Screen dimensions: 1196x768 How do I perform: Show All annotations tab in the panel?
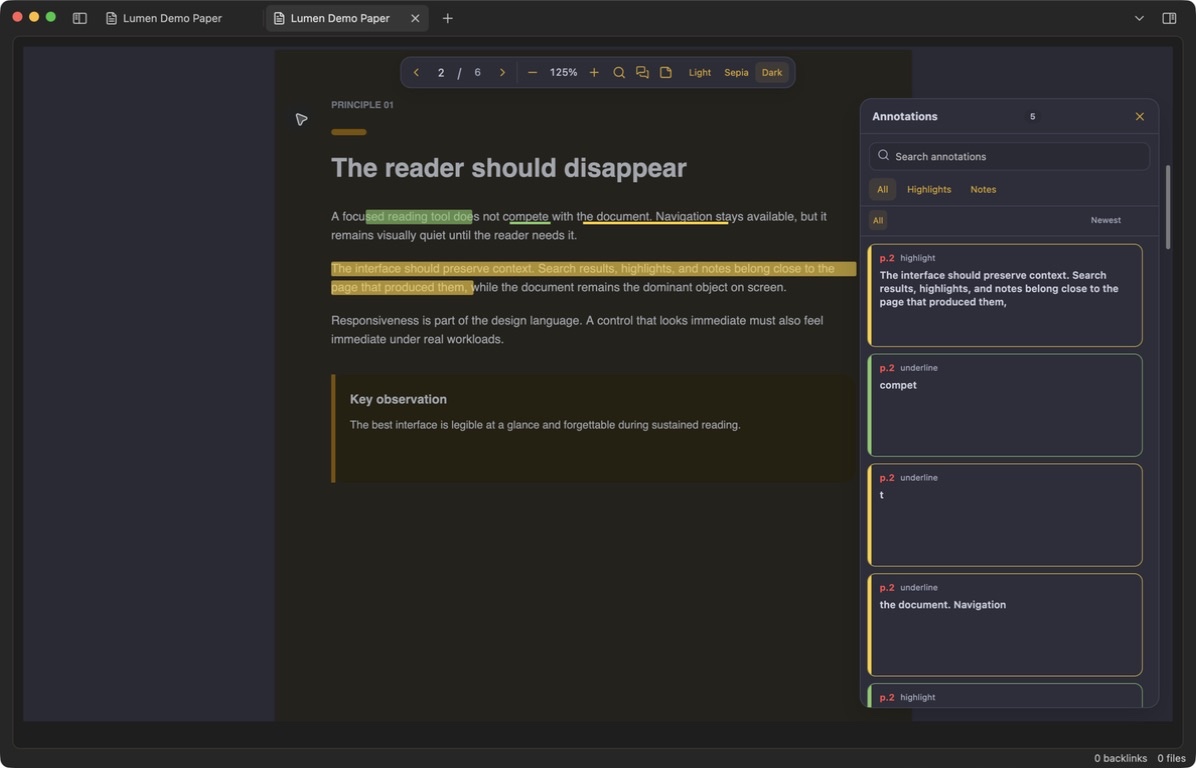click(883, 189)
